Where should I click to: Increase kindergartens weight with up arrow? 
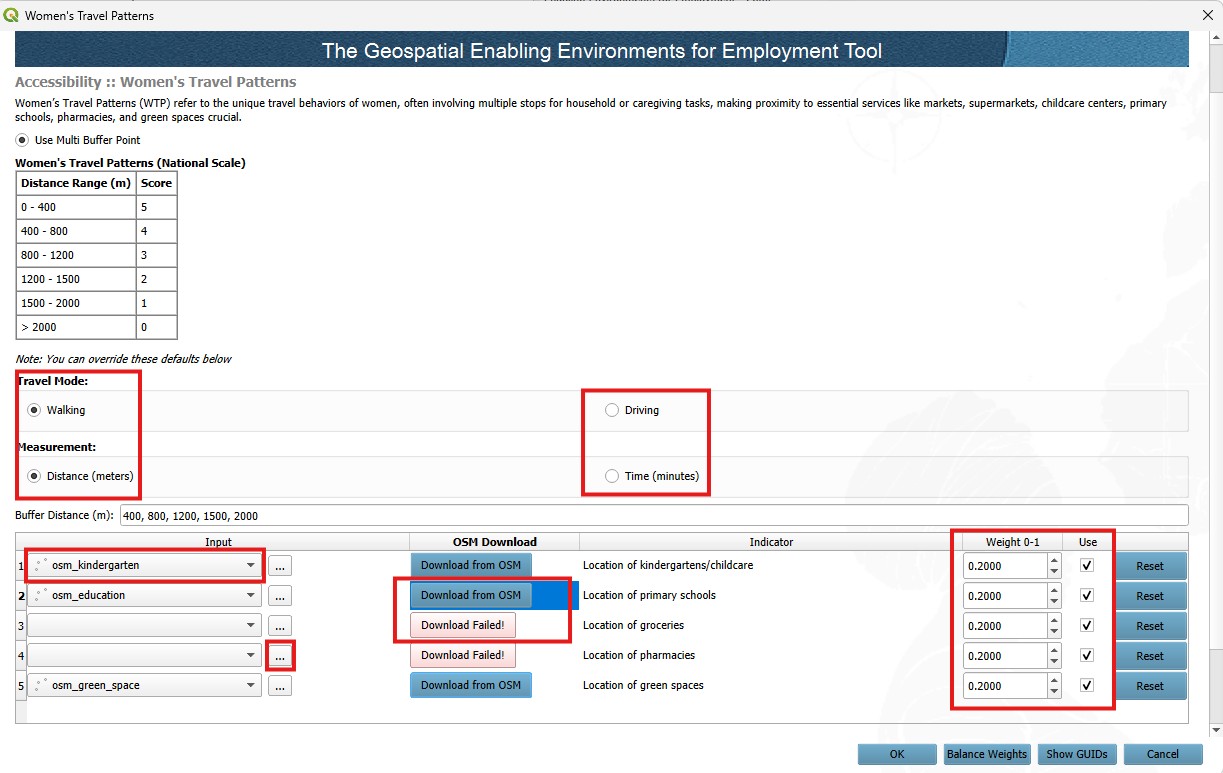point(1053,560)
